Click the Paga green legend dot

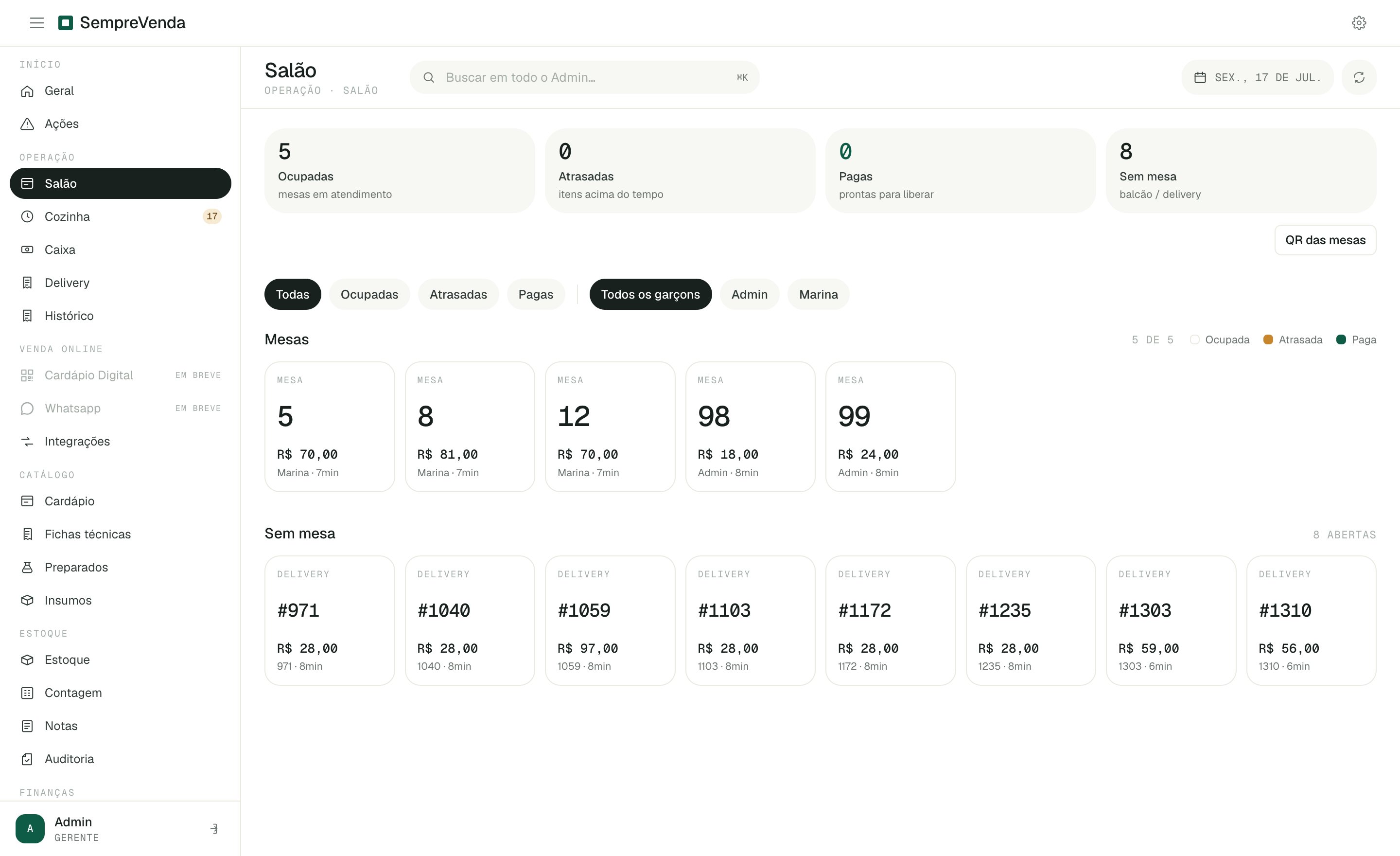[1341, 340]
